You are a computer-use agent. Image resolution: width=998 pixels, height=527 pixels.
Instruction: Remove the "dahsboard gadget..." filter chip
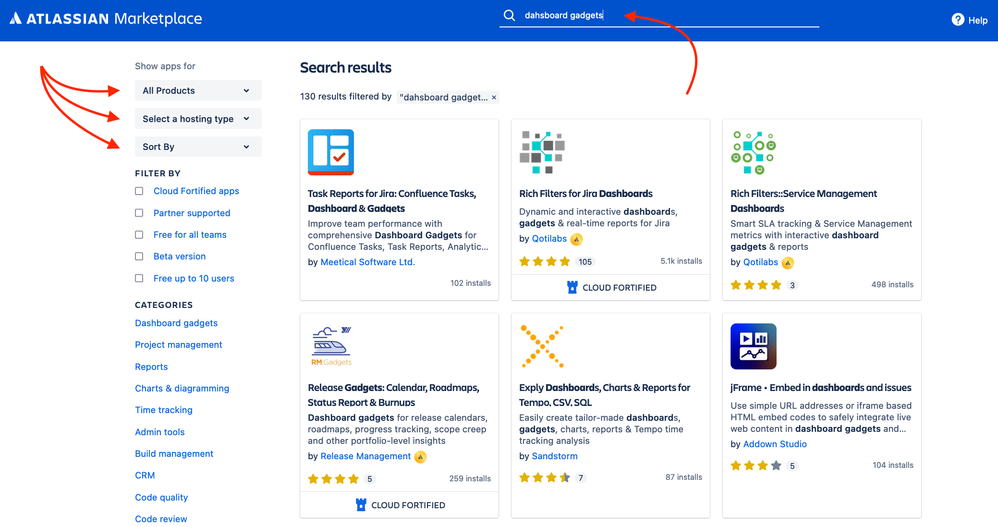(x=494, y=97)
